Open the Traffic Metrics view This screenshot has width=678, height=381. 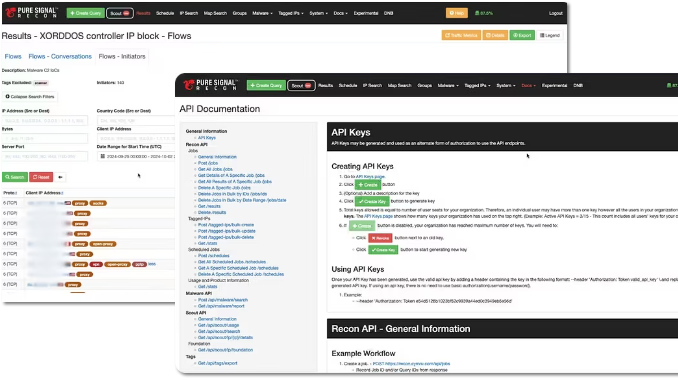pos(461,35)
